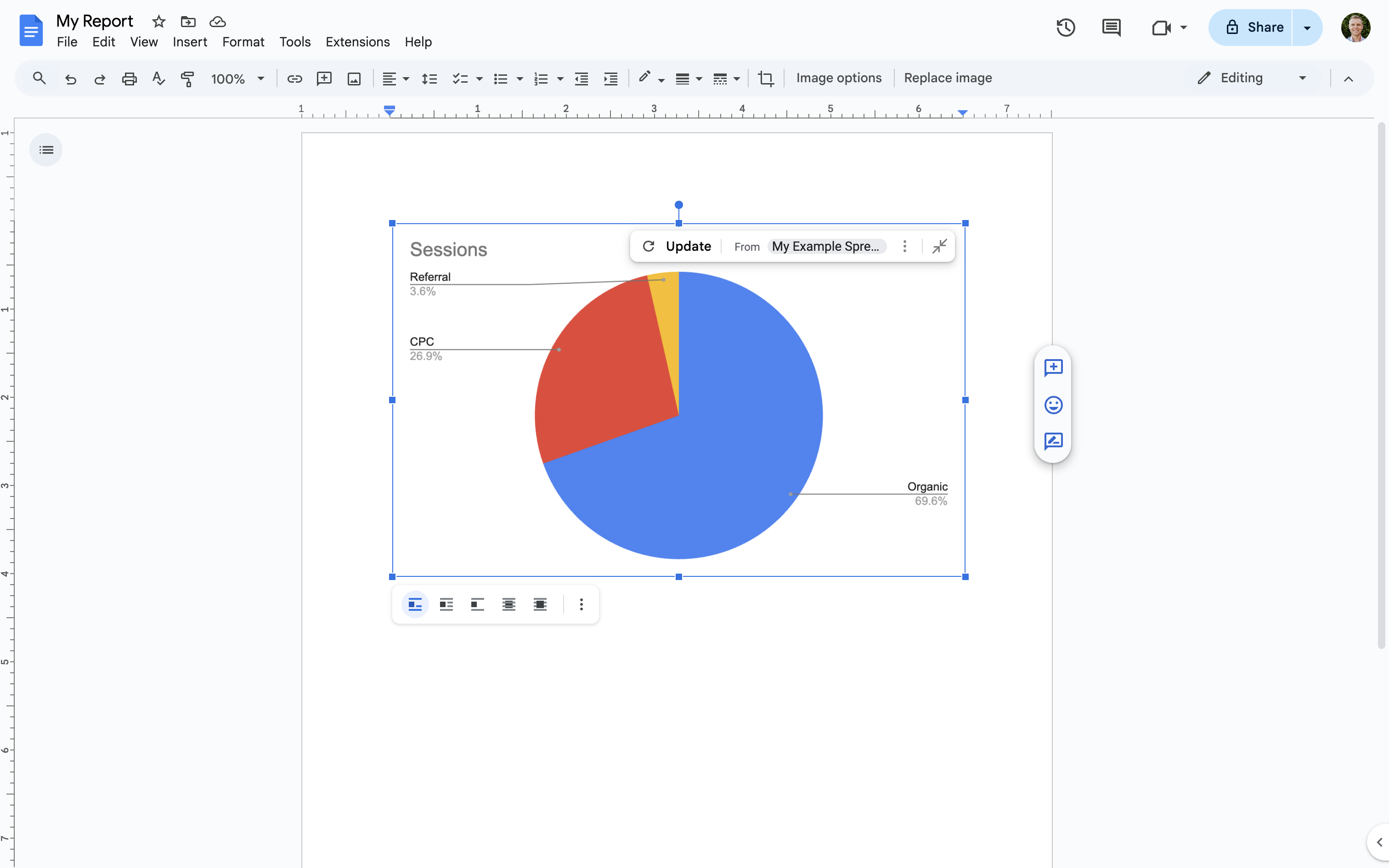1389x868 pixels.
Task: Click the undo icon
Action: pos(71,78)
